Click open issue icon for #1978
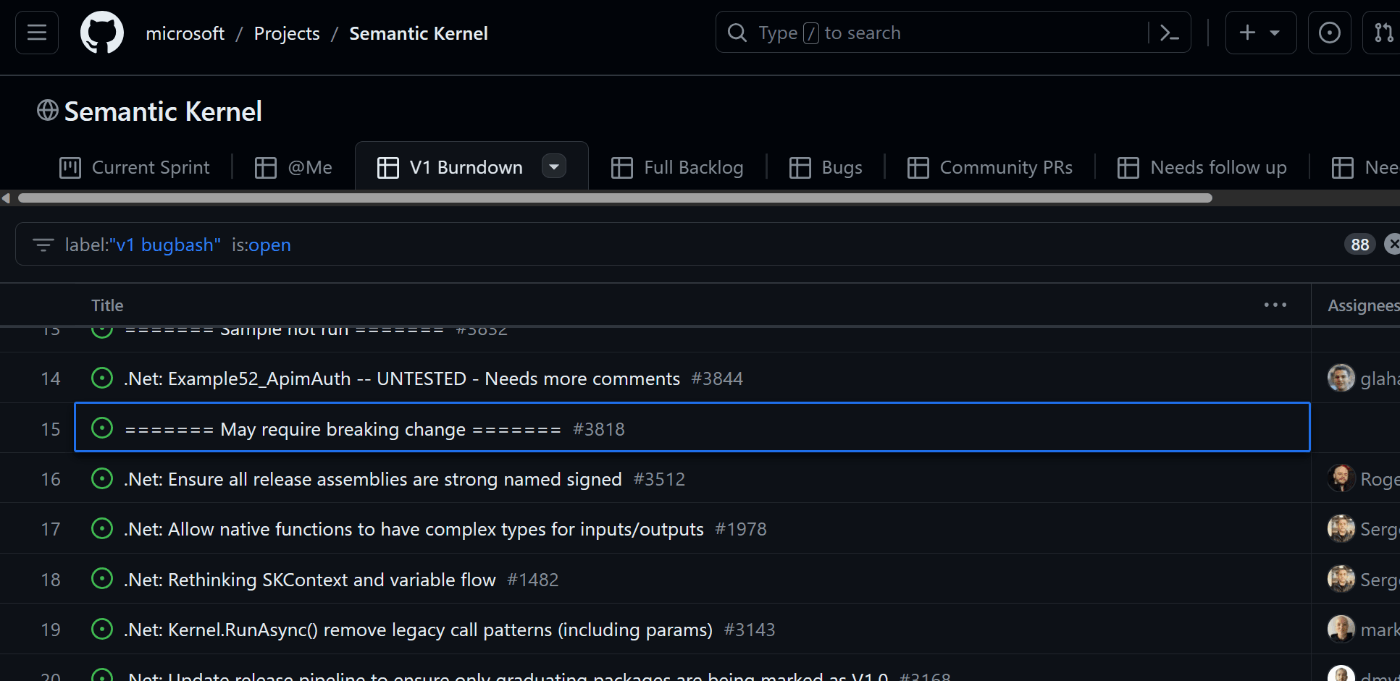 (x=101, y=528)
